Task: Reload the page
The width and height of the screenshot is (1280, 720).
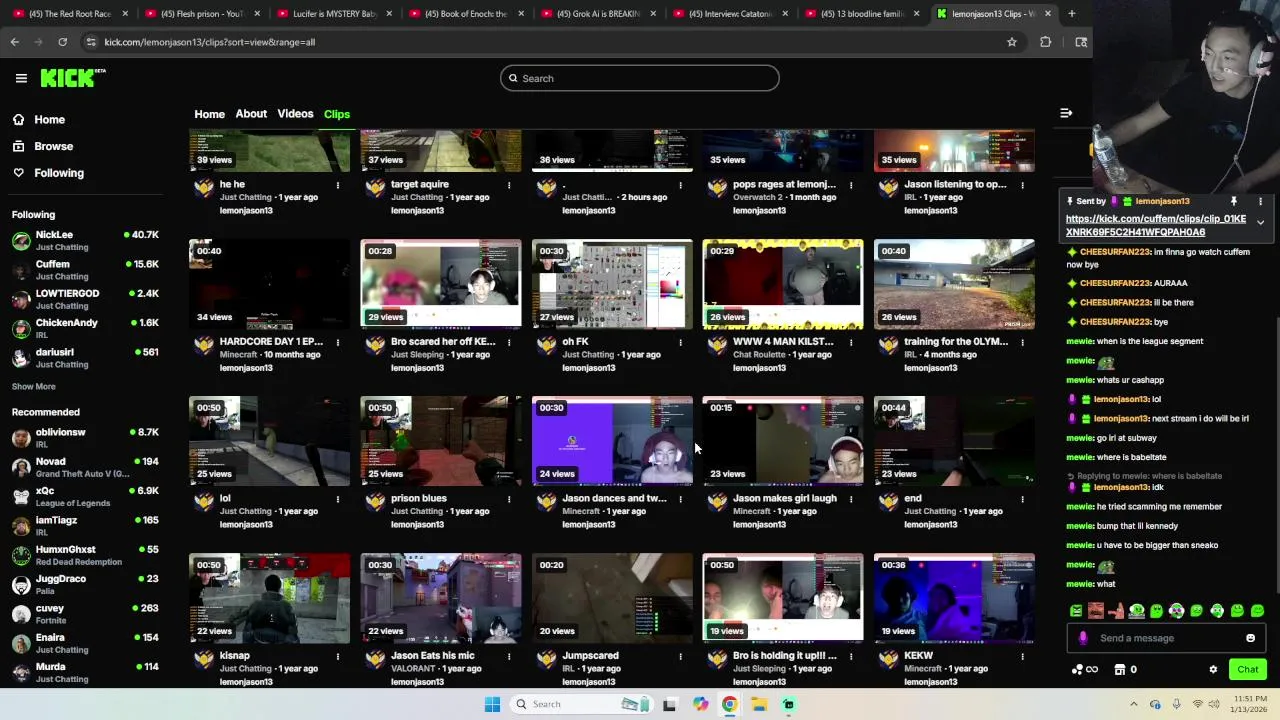Action: (x=62, y=42)
